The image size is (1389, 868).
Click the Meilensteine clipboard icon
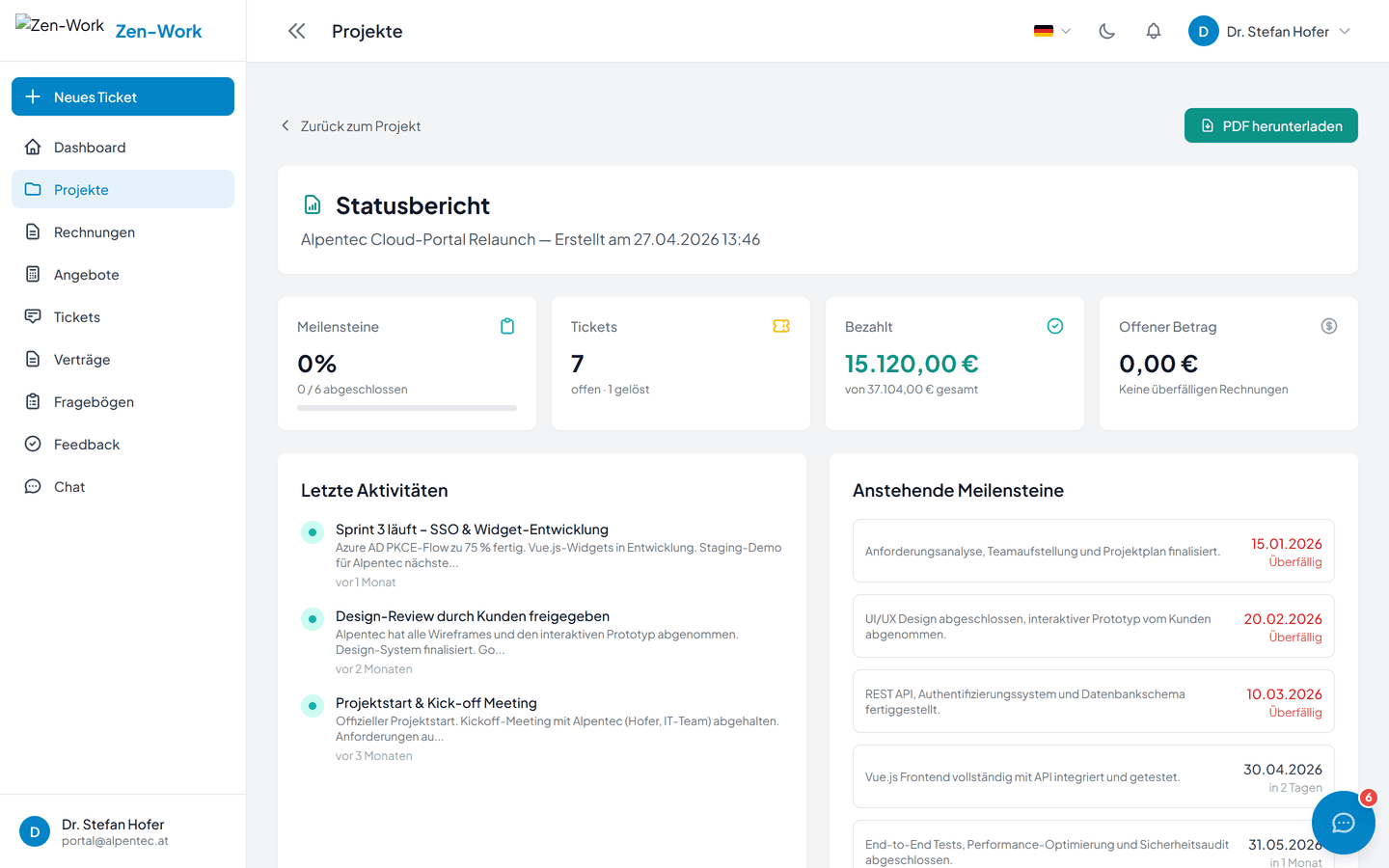point(507,326)
